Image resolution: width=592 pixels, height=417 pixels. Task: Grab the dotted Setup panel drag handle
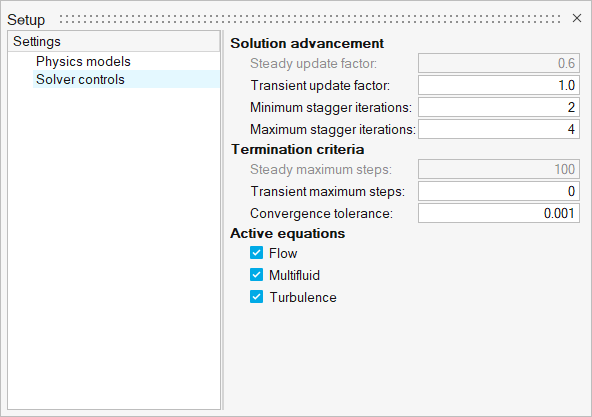(x=310, y=19)
